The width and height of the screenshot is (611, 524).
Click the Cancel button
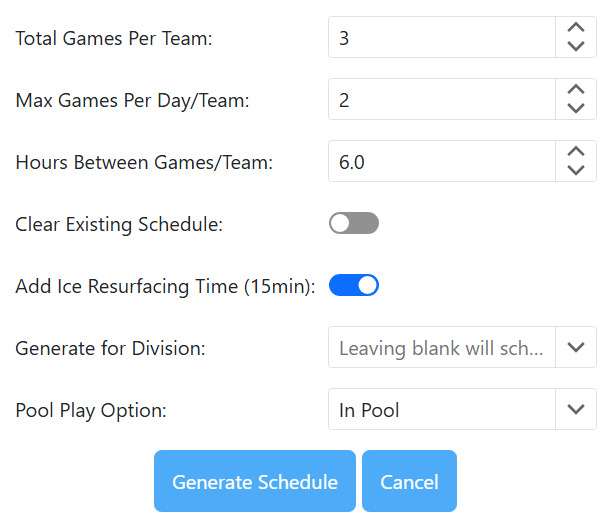tap(409, 482)
